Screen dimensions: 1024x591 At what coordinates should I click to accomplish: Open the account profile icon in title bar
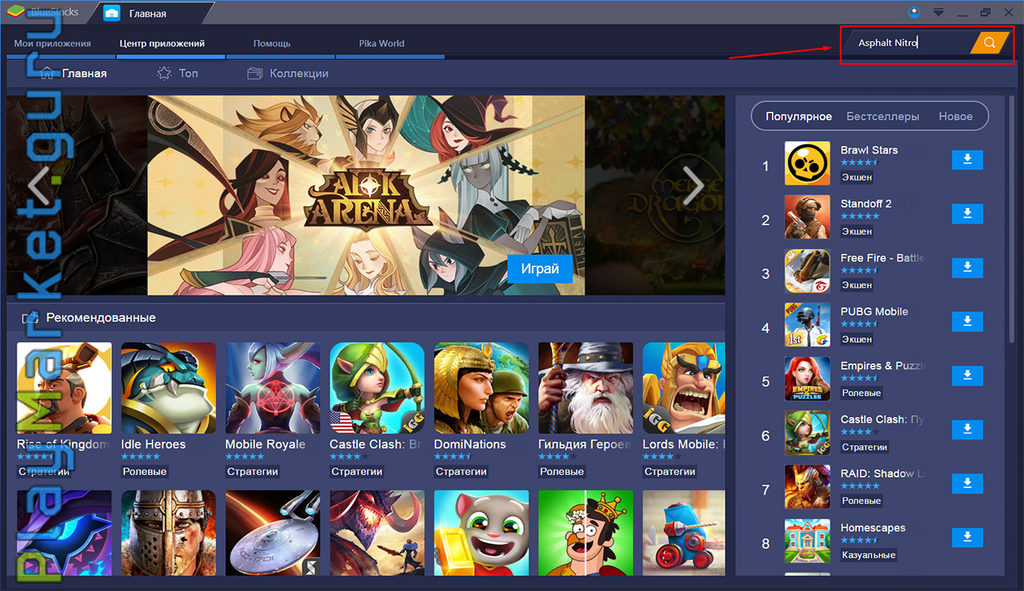tap(914, 12)
